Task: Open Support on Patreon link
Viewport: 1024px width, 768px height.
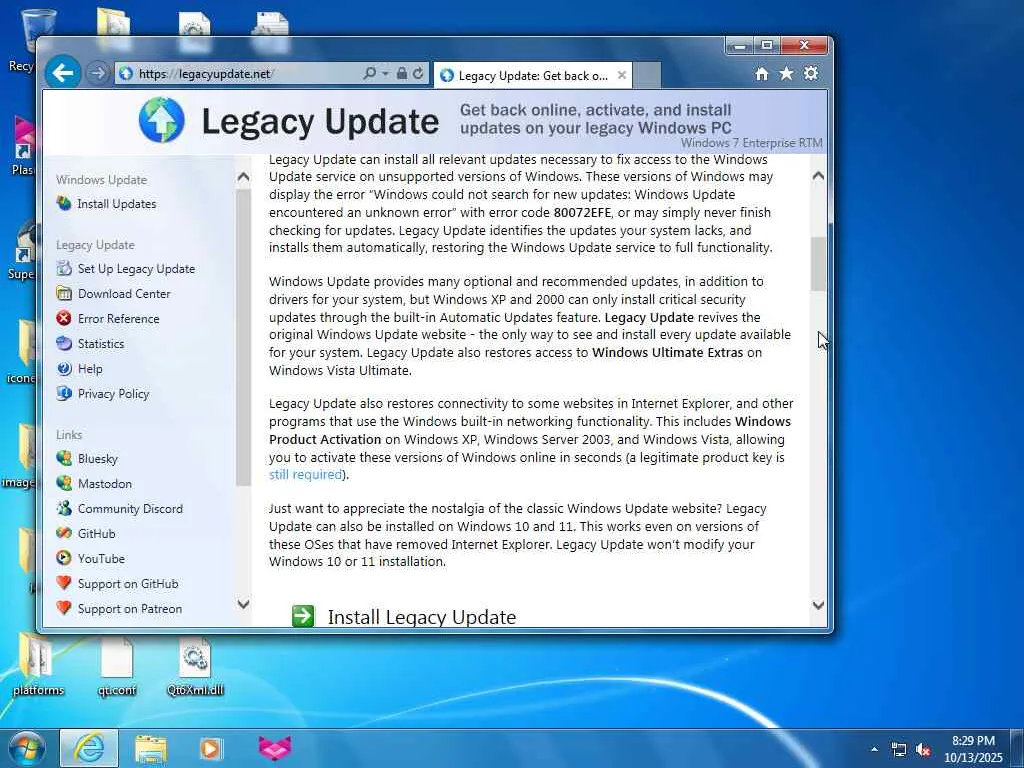Action: pos(130,609)
